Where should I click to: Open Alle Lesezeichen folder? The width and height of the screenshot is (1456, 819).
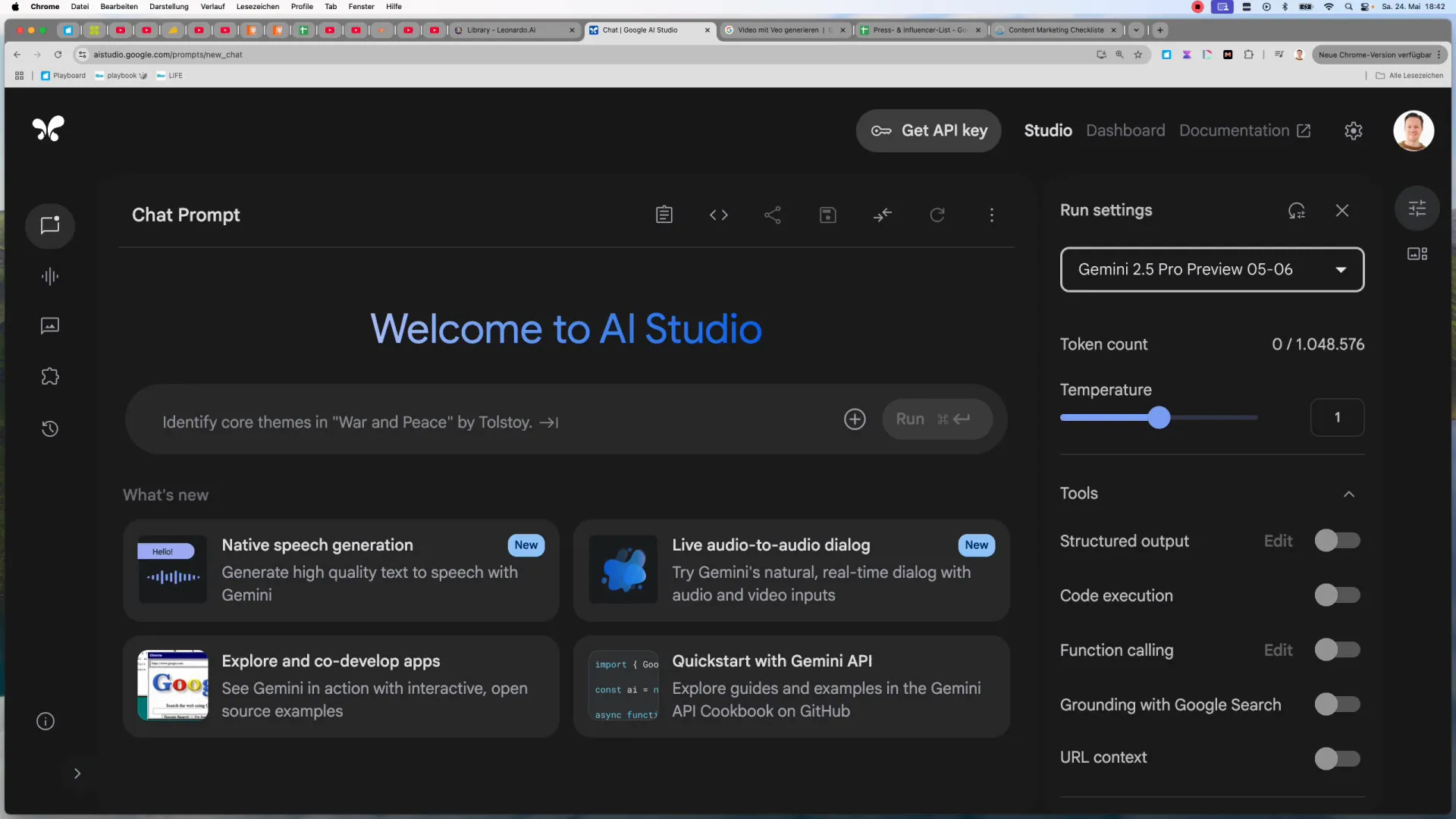point(1410,76)
